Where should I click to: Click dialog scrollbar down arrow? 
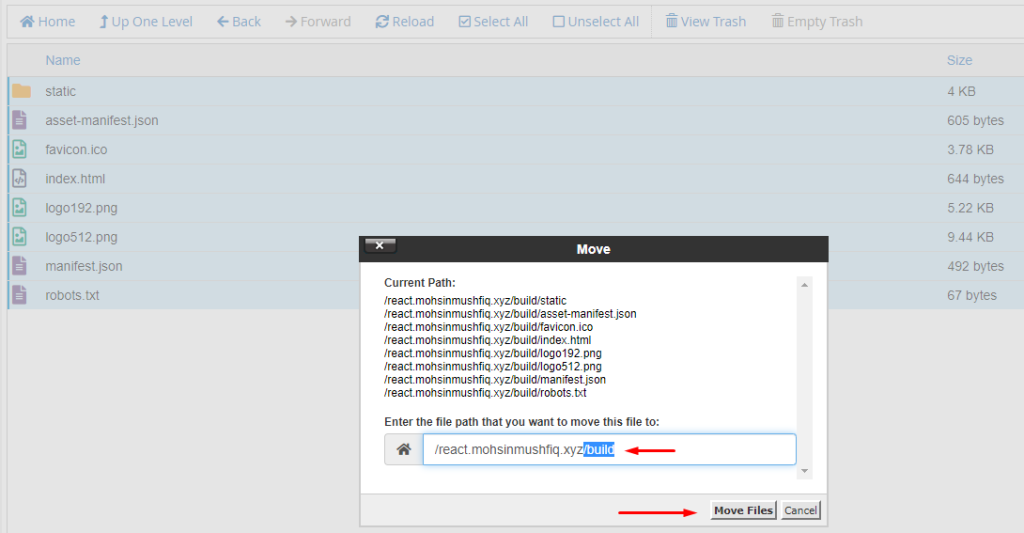(805, 471)
